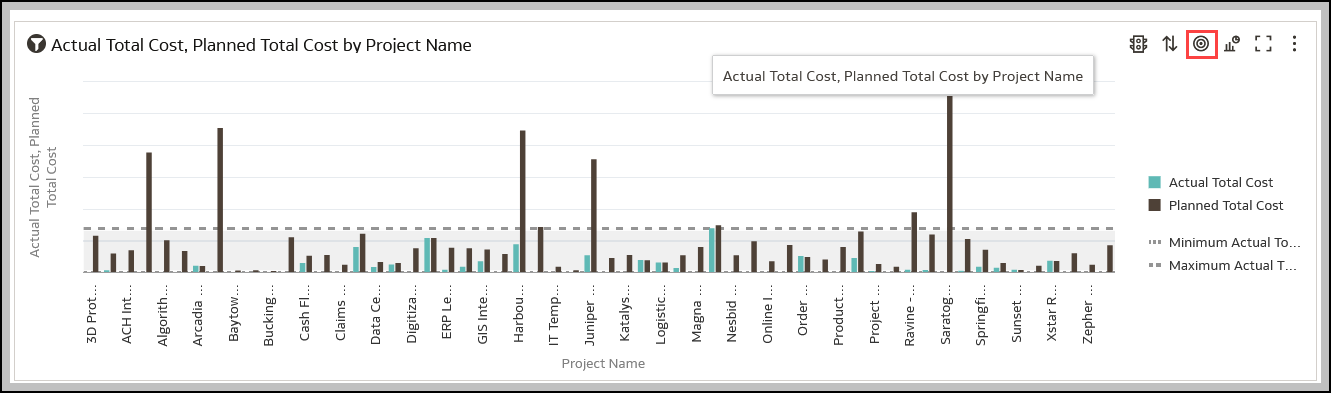The image size is (1331, 393).
Task: Click the chart title text
Action: point(261,45)
